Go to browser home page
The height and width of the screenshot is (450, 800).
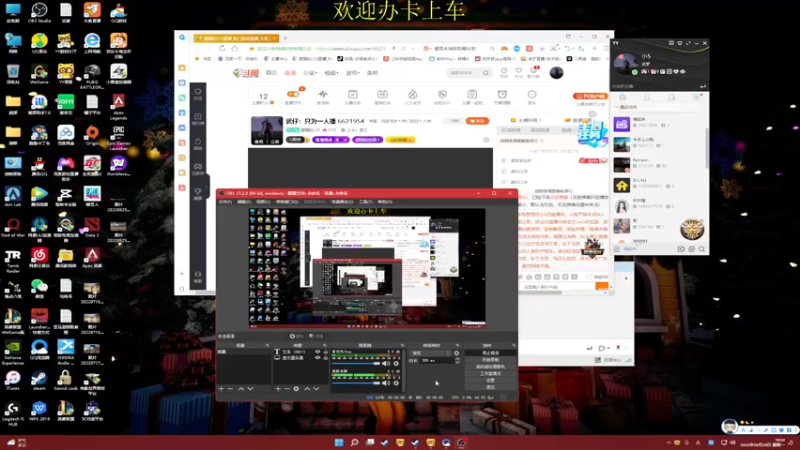tap(235, 48)
